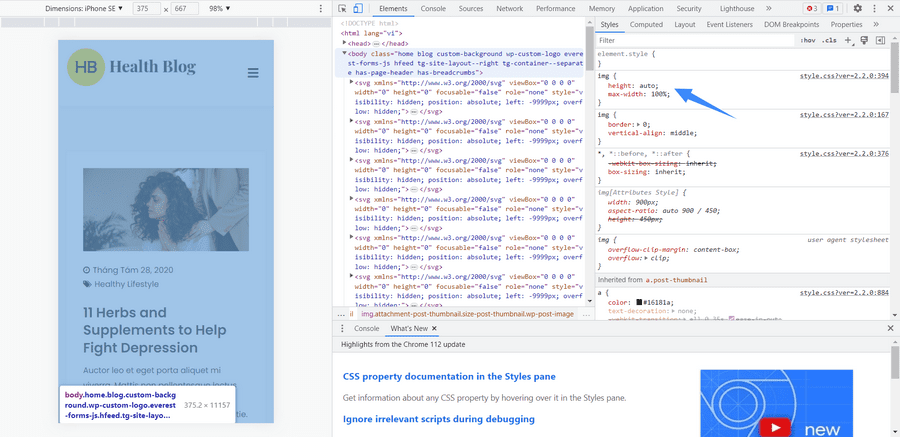Image resolution: width=900 pixels, height=437 pixels.
Task: Close the bottom drawer panel
Action: pyautogui.click(x=890, y=328)
